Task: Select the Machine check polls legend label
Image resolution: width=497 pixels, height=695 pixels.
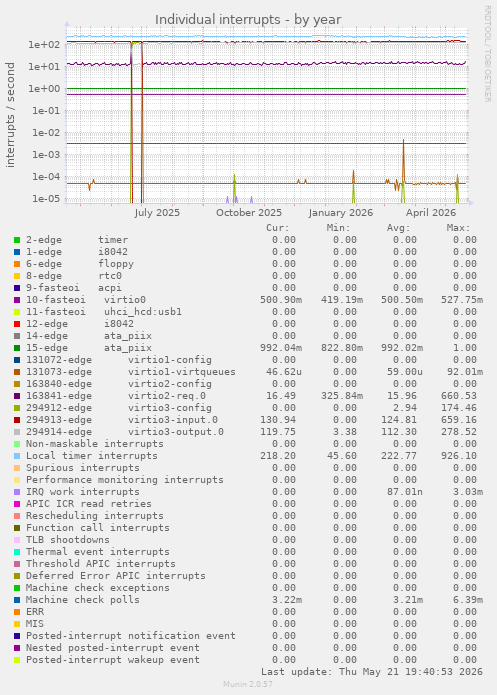Action: pyautogui.click(x=82, y=600)
